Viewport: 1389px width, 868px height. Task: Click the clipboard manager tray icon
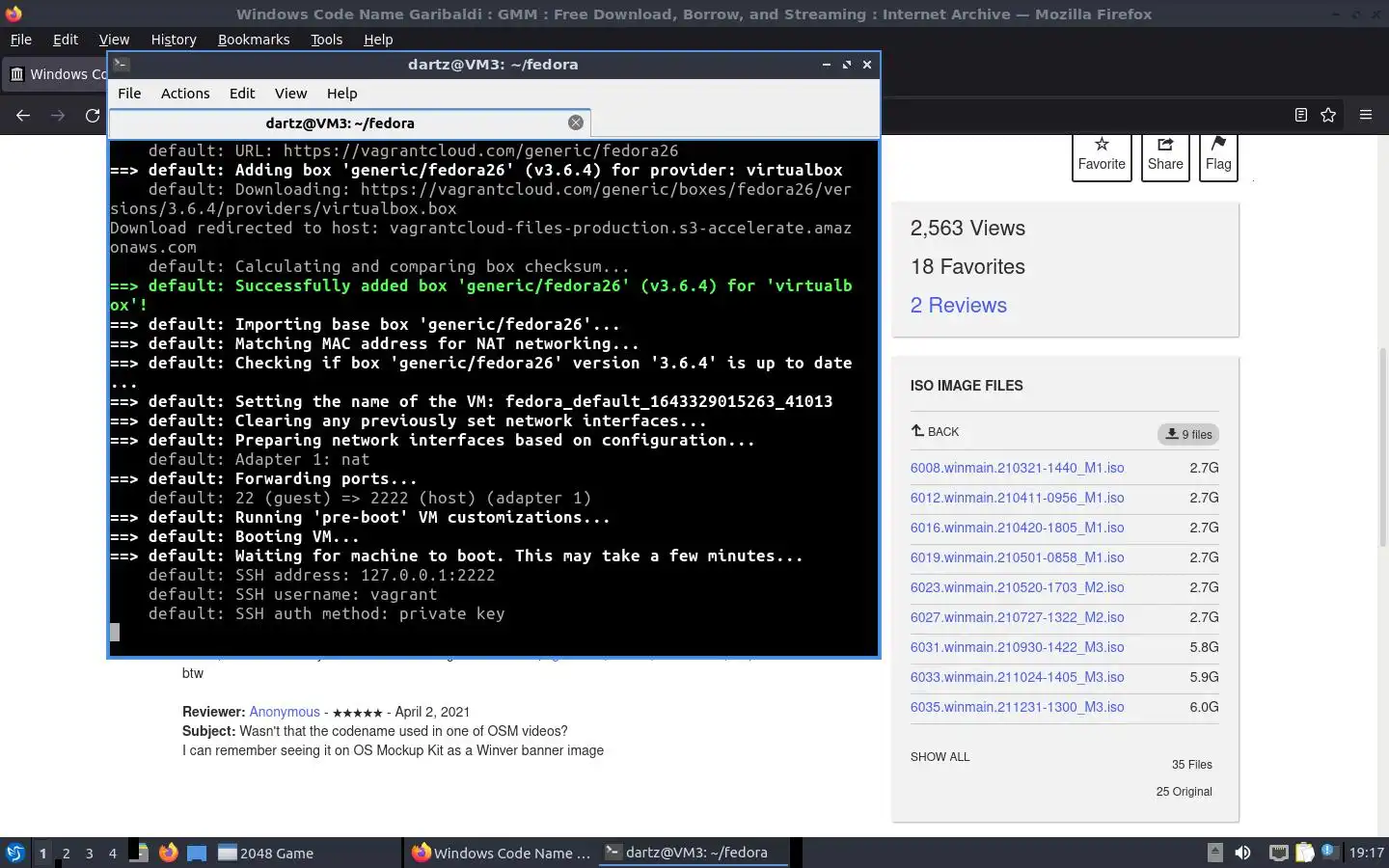(1304, 853)
